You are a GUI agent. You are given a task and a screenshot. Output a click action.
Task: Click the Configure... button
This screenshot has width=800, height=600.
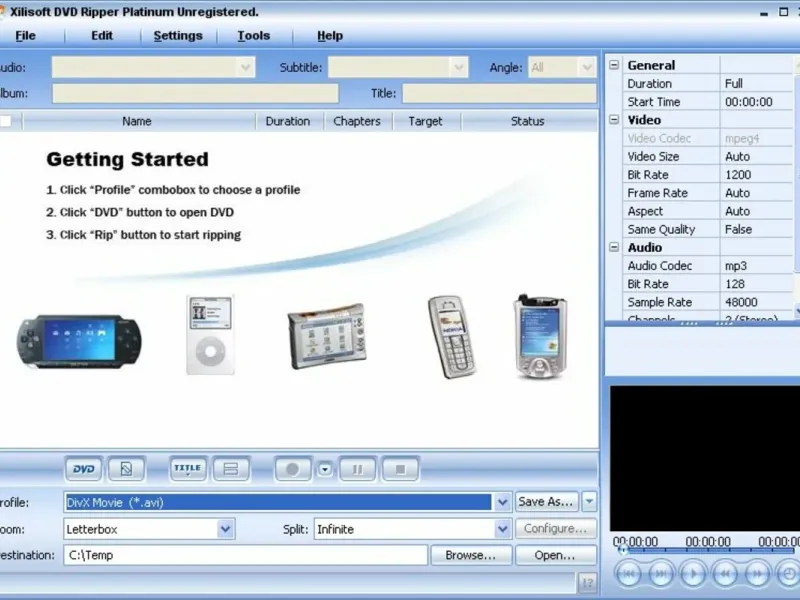[x=556, y=529]
